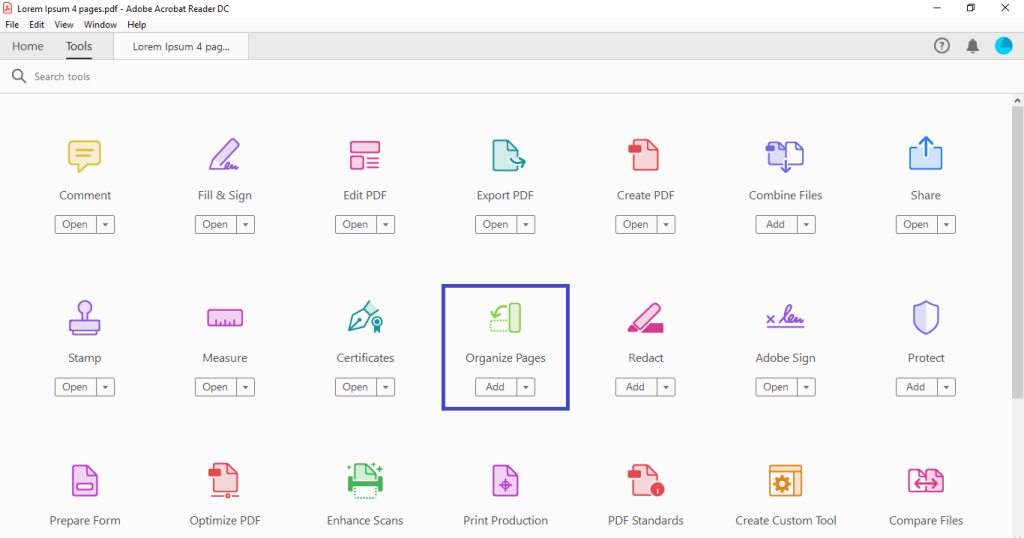Expand the Stamp dropdown arrow
Image resolution: width=1024 pixels, height=538 pixels.
pos(105,387)
